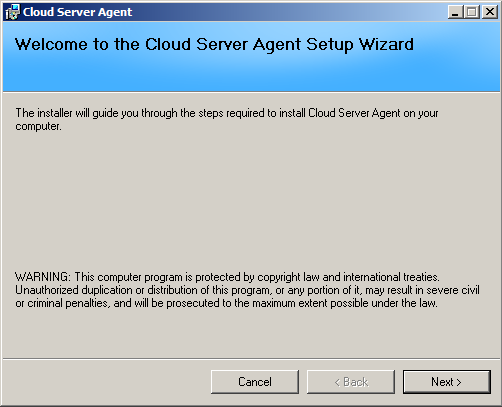Screen dimensions: 502x407
Task: Click the Next > button to proceed
Action: point(446,382)
